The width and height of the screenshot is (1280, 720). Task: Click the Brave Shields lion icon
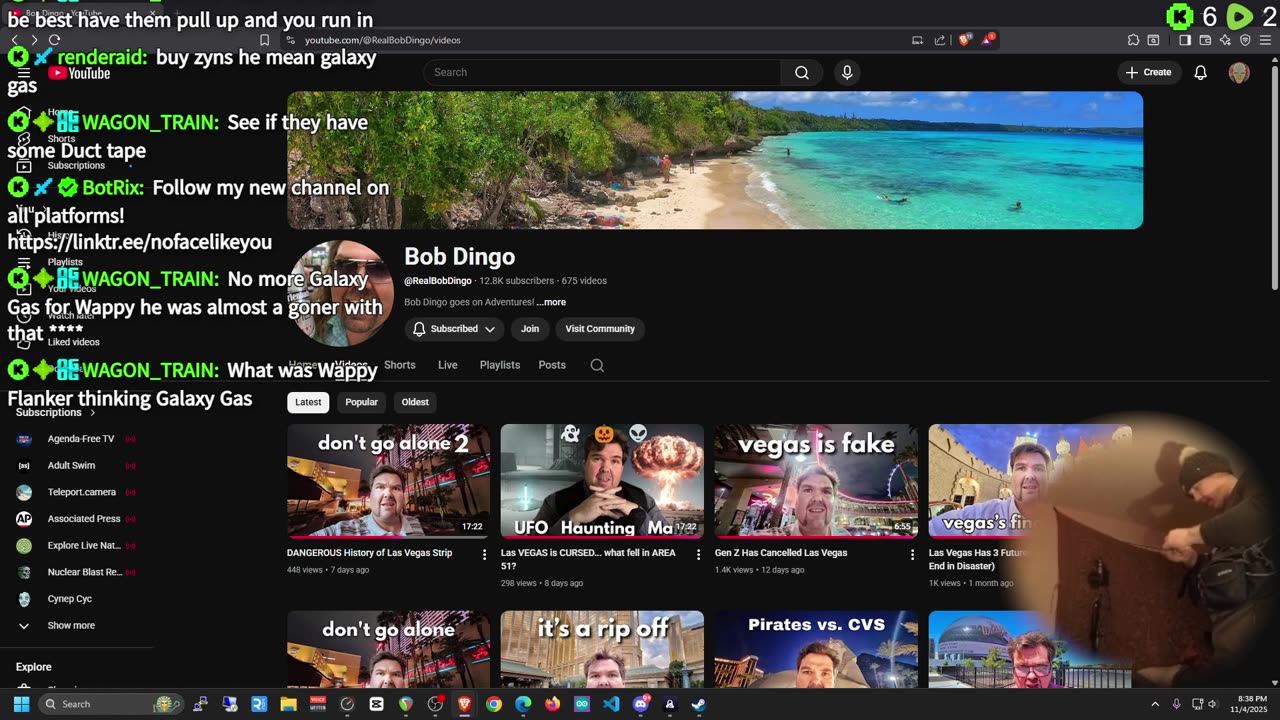click(x=965, y=40)
